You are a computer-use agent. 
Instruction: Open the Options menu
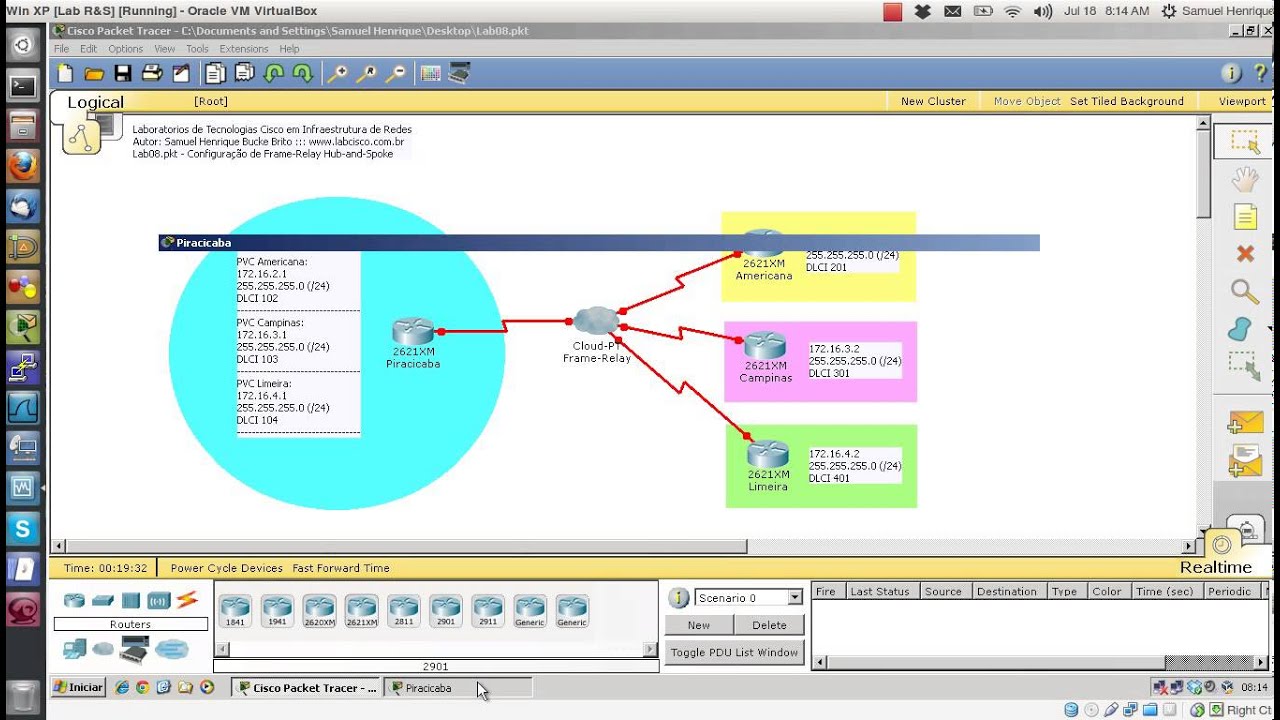[126, 49]
